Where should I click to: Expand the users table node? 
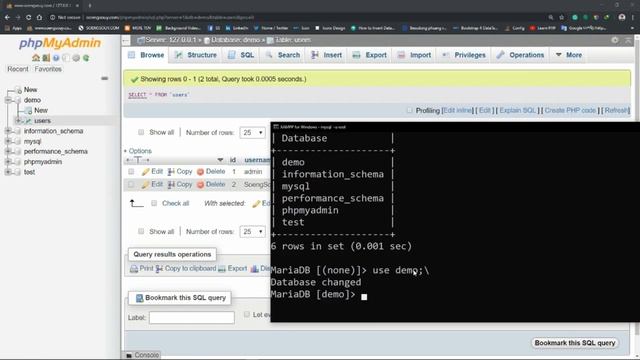(18, 121)
